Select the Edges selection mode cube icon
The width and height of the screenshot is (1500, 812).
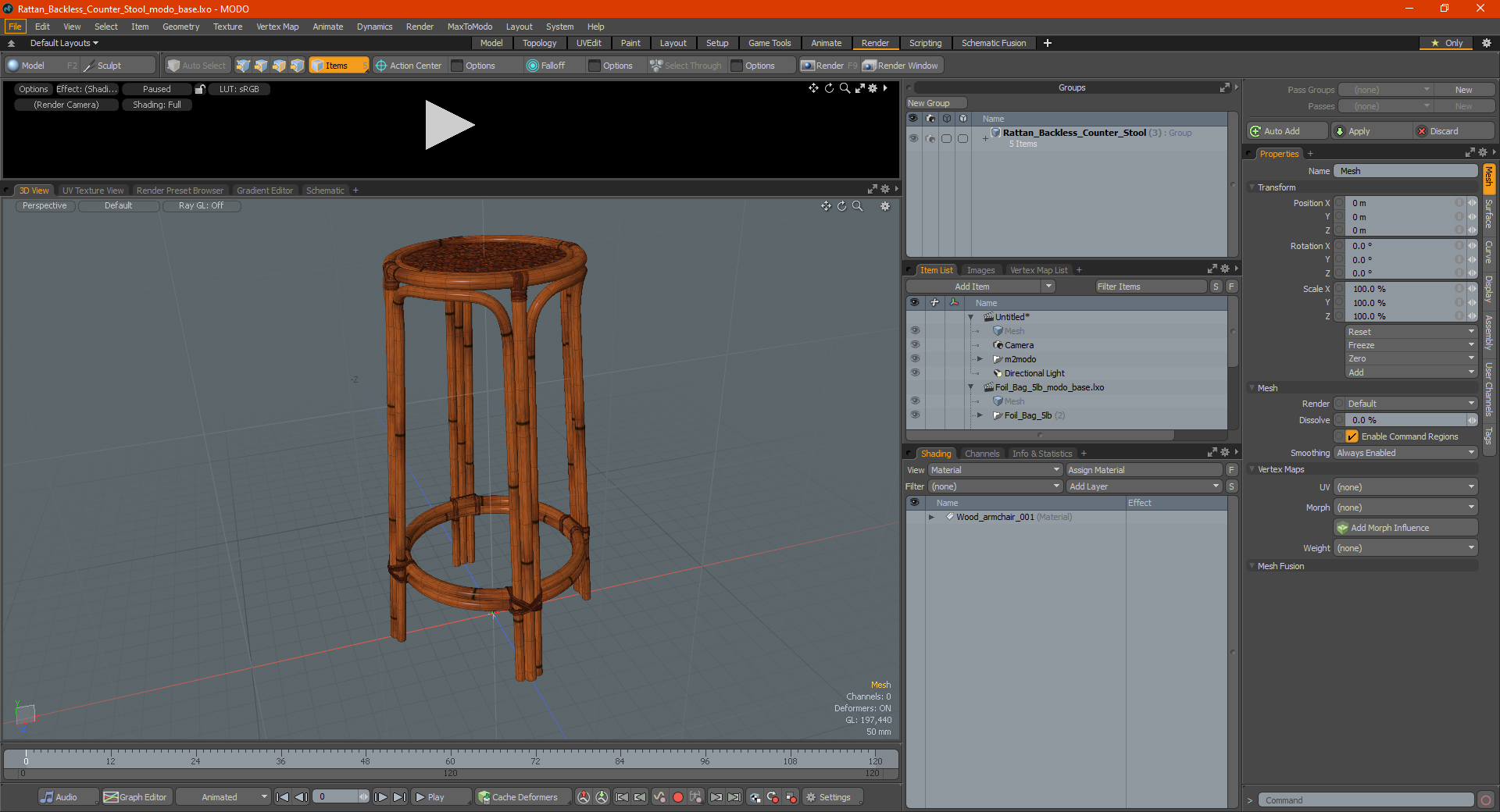click(261, 66)
